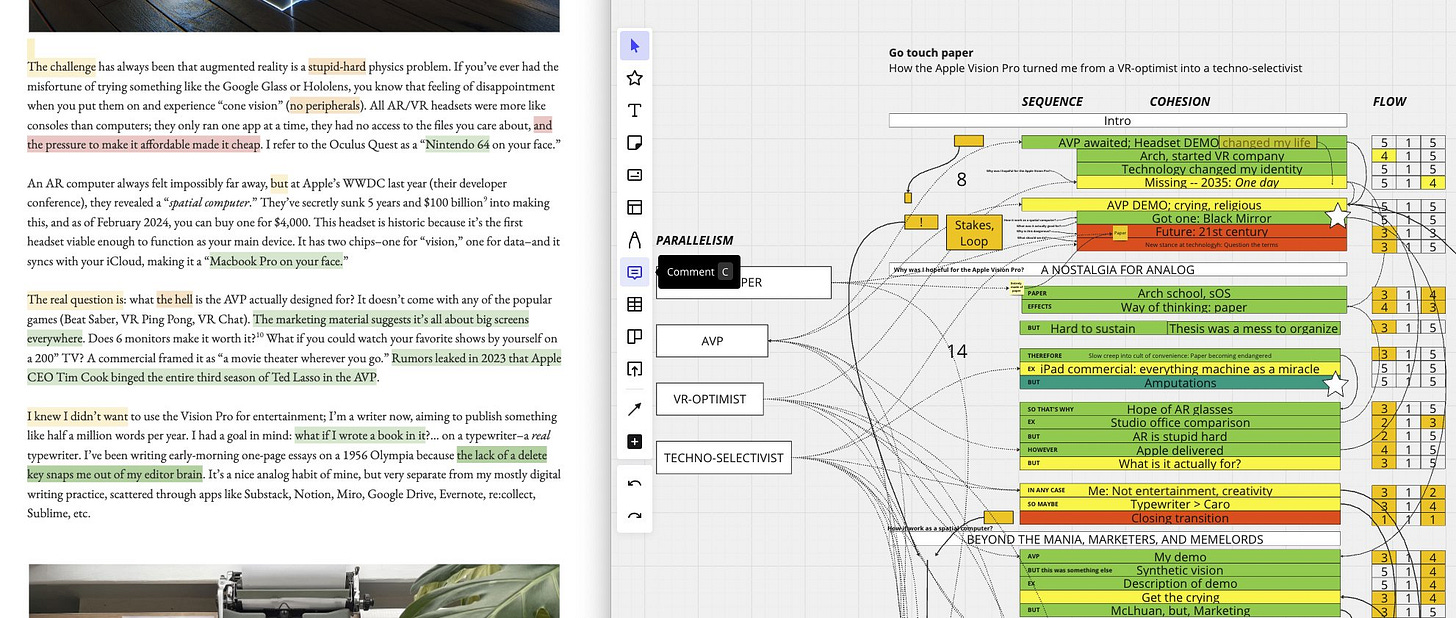Select the Text tool

(634, 110)
